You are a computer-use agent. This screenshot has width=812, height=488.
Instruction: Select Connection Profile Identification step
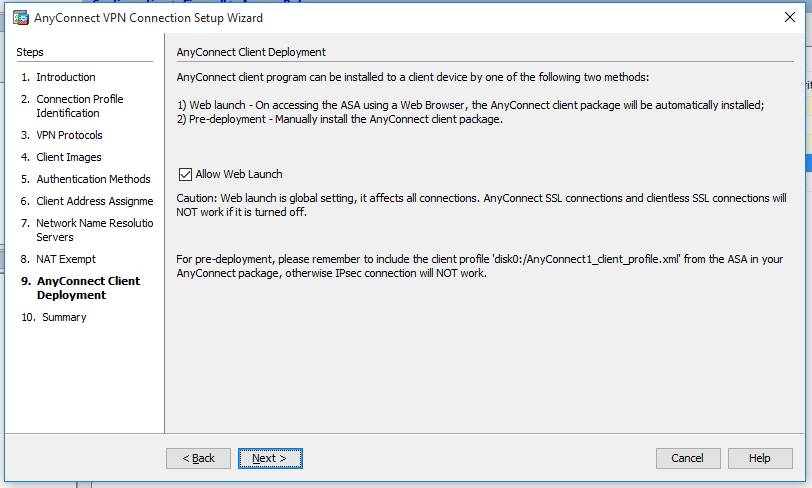click(x=80, y=106)
